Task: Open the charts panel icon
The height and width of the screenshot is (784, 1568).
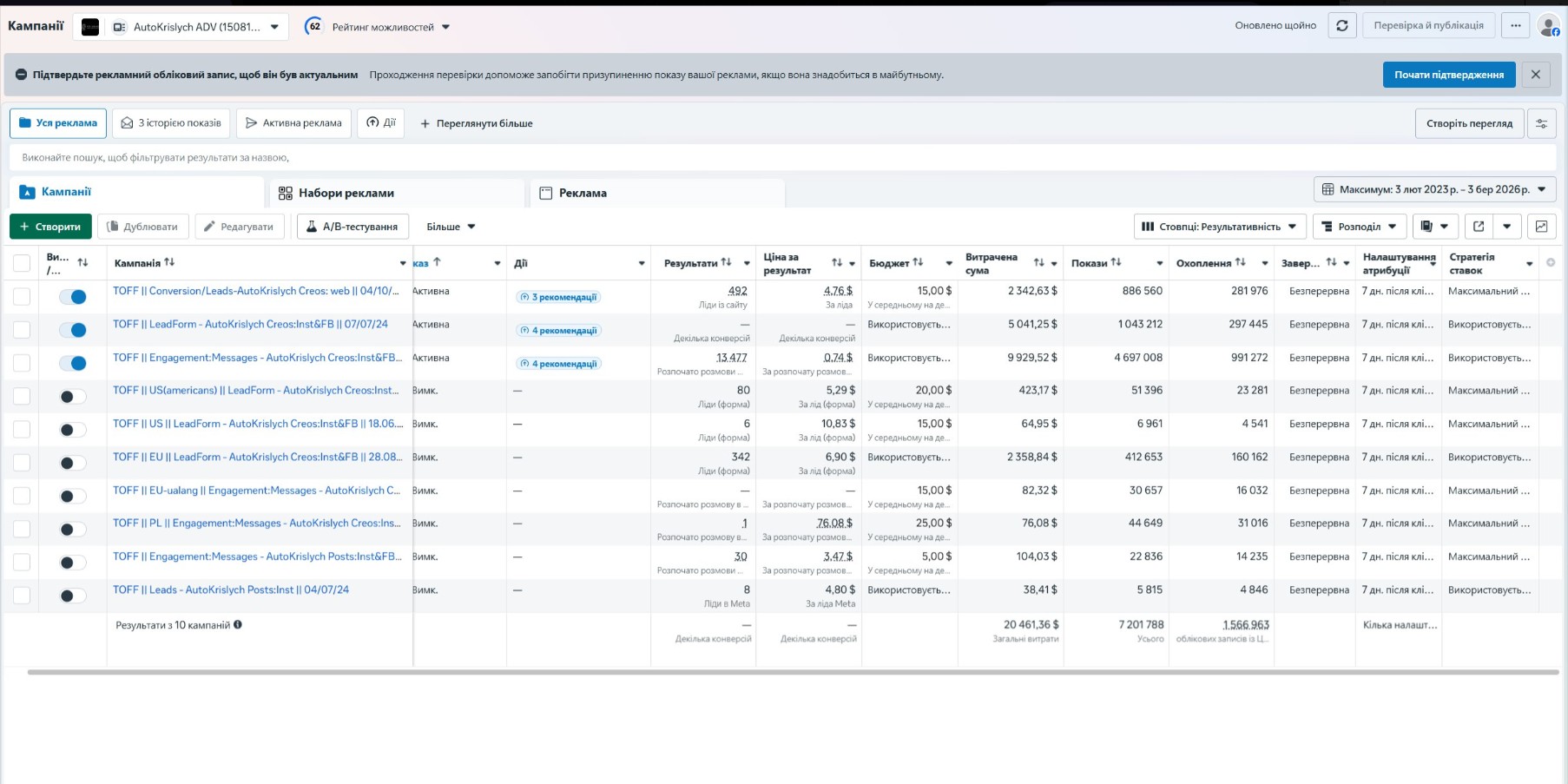Action: click(x=1541, y=227)
